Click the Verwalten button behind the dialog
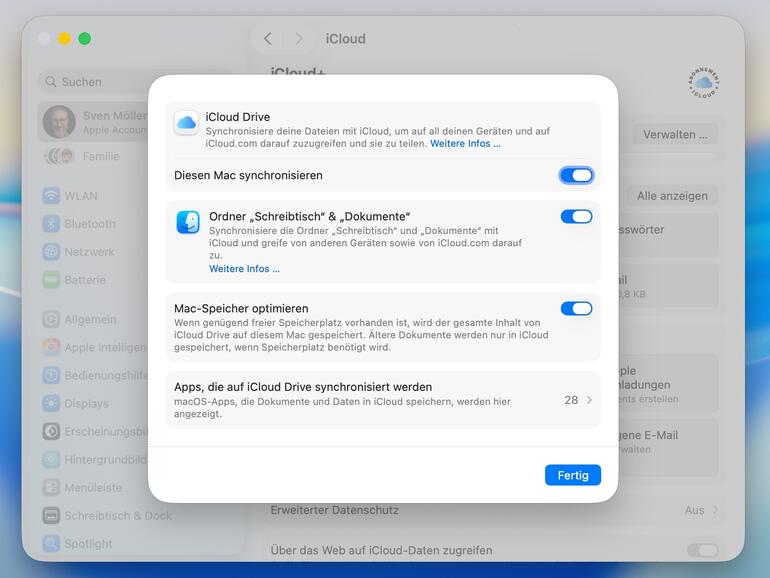The height and width of the screenshot is (578, 770). [x=675, y=135]
